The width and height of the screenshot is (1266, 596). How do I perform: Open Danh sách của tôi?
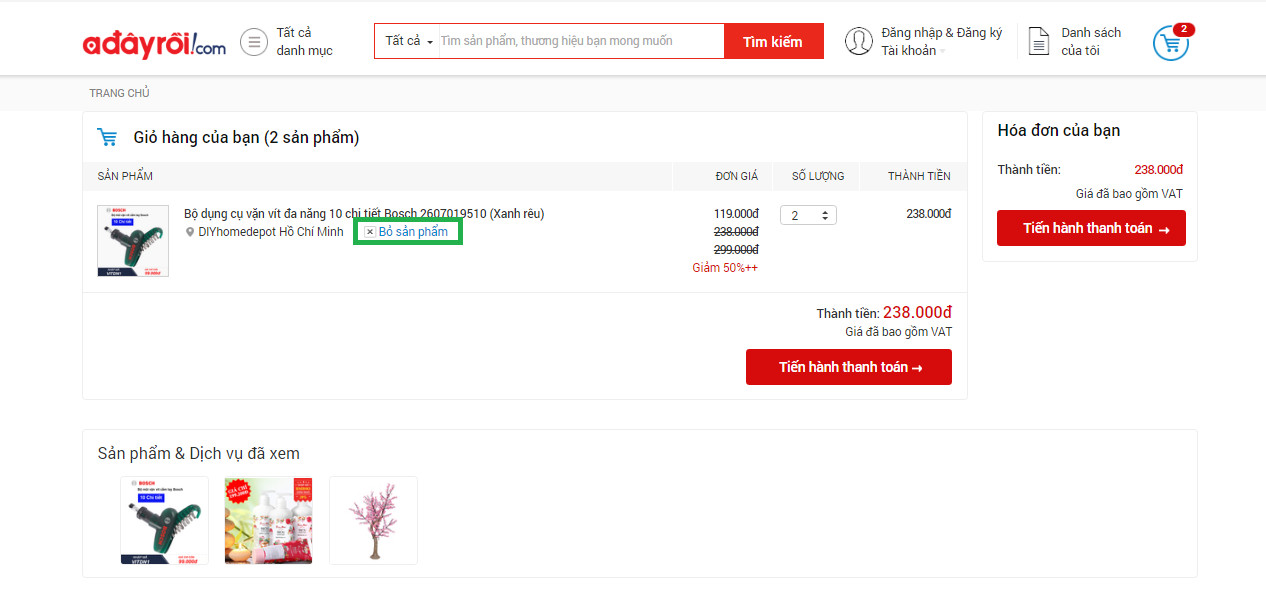(1090, 41)
